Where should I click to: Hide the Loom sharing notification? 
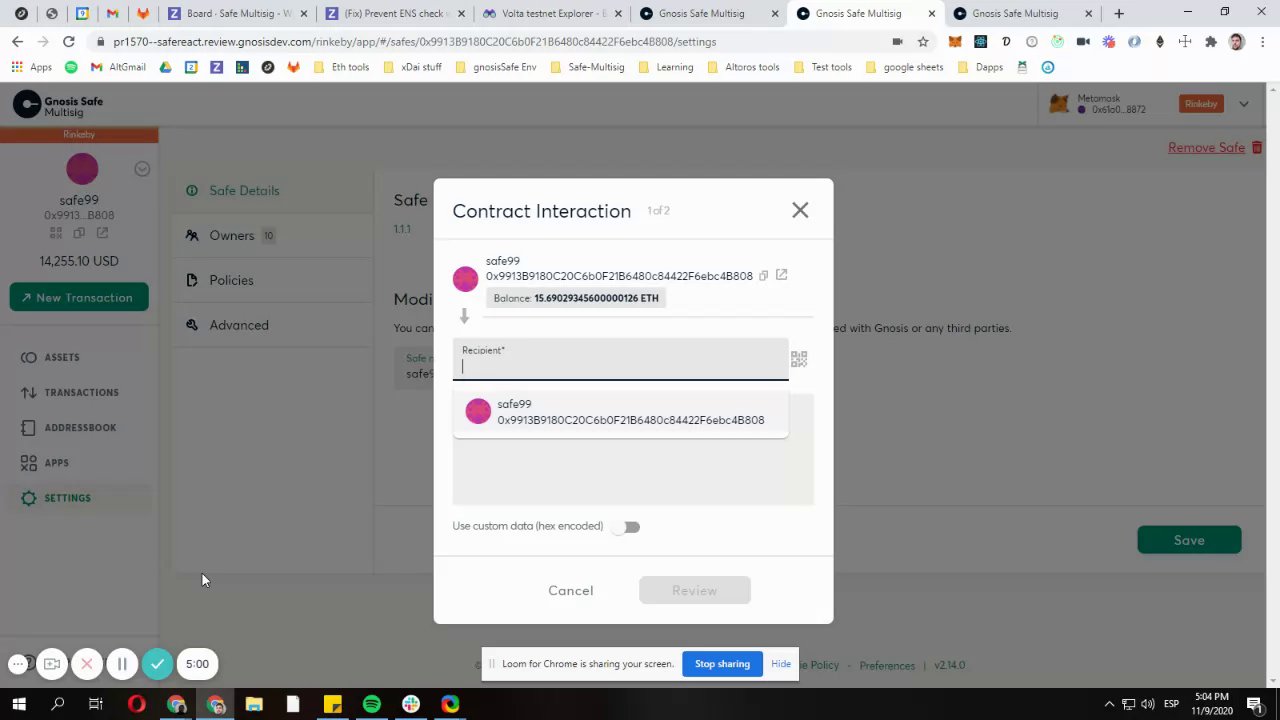click(781, 664)
